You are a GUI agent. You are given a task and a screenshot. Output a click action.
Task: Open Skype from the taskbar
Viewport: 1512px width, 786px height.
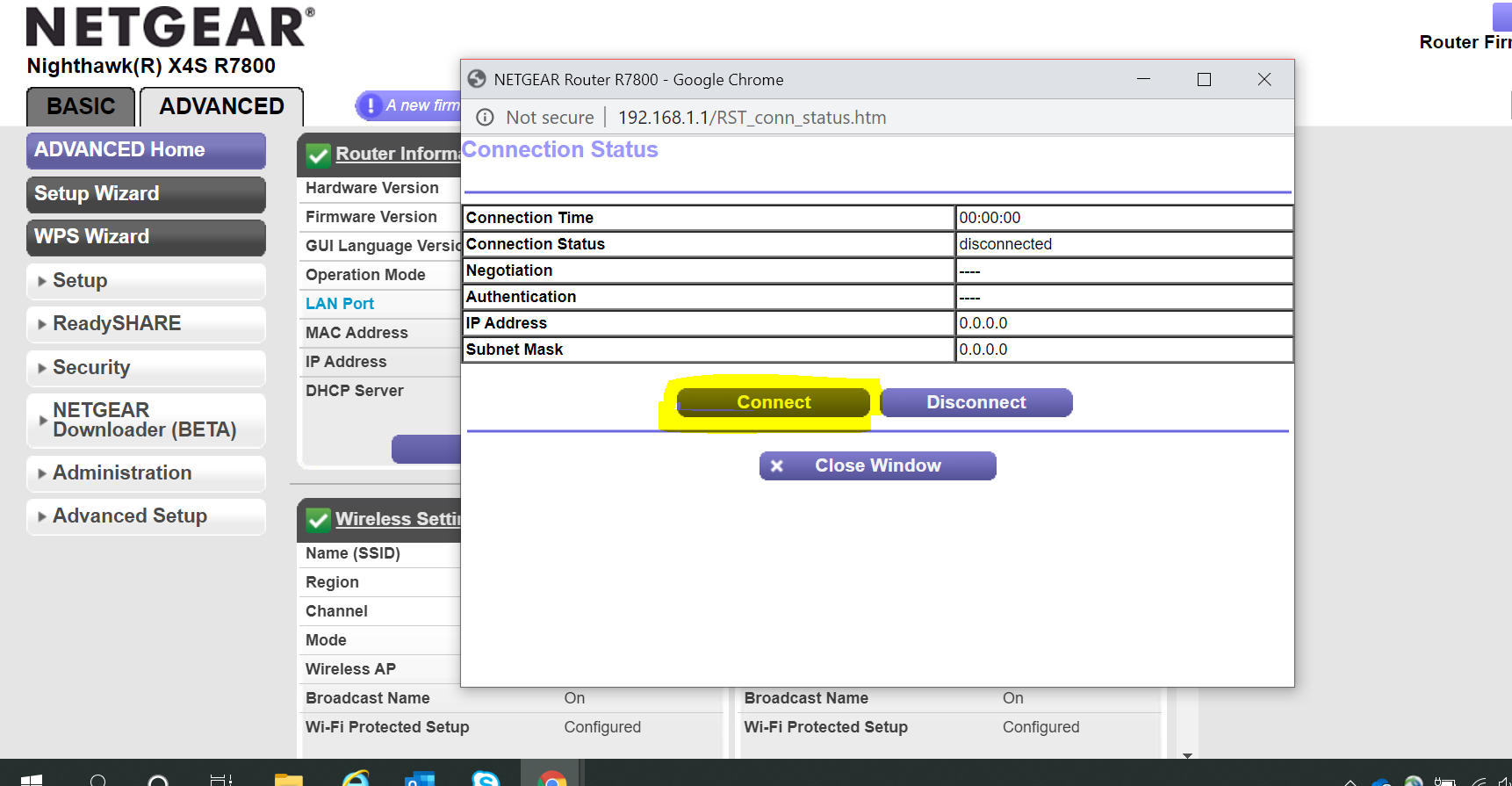[x=486, y=780]
